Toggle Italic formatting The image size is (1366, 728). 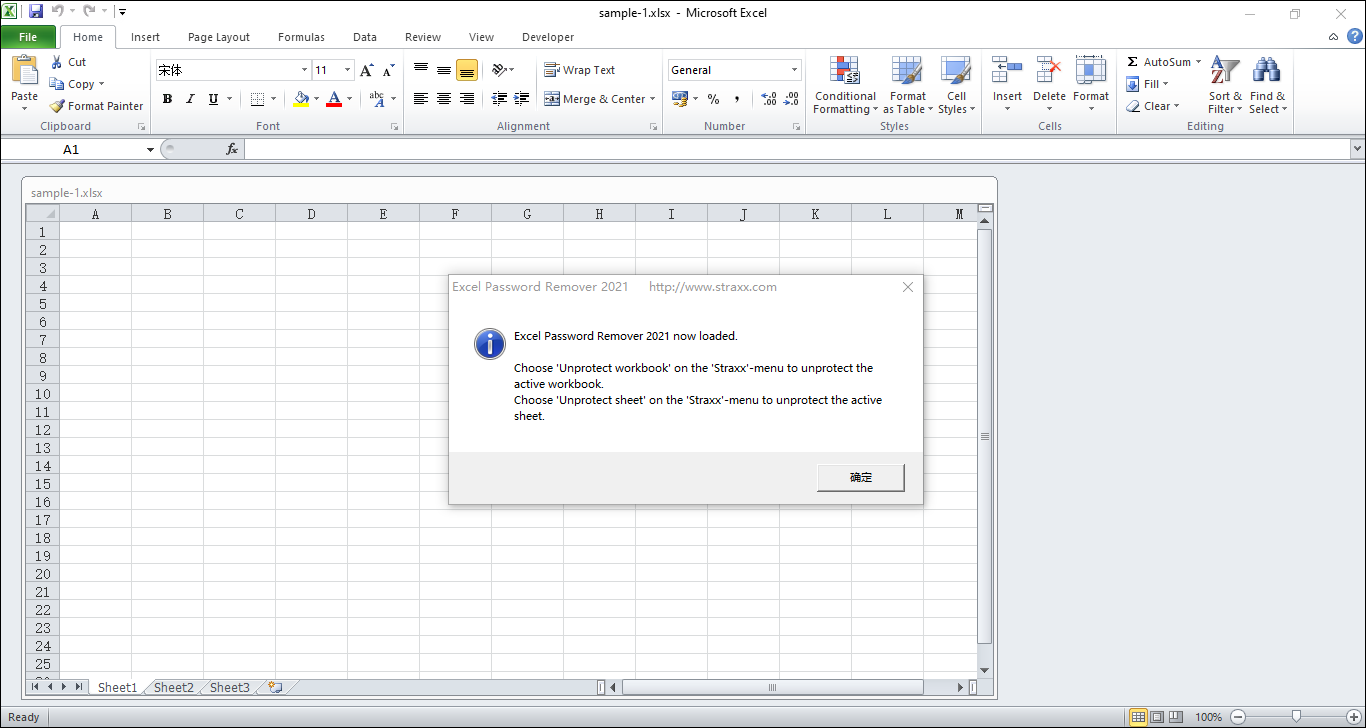[190, 99]
